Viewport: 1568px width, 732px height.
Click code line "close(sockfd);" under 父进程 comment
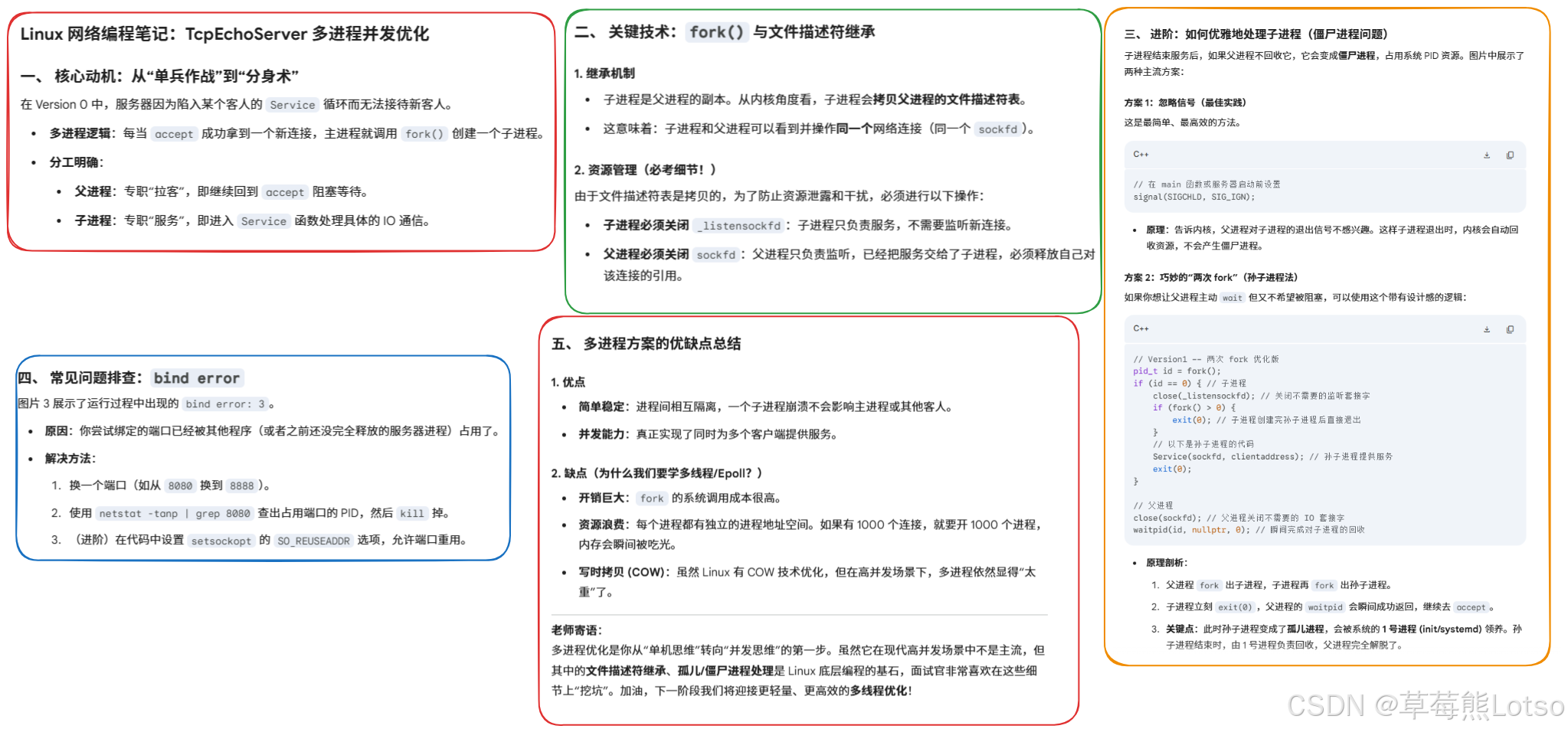(x=1167, y=518)
